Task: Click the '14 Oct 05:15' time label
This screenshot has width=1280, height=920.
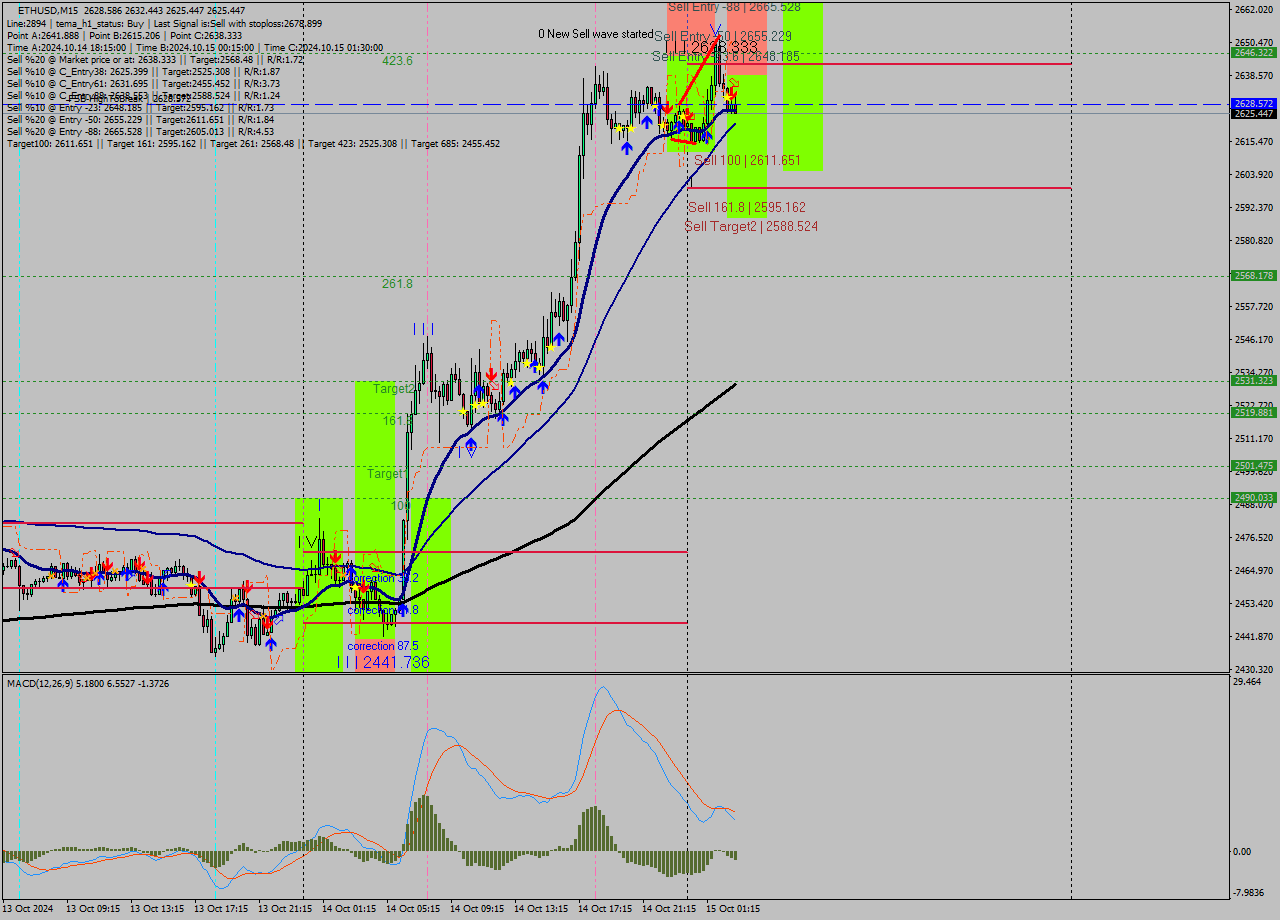Action: point(413,909)
